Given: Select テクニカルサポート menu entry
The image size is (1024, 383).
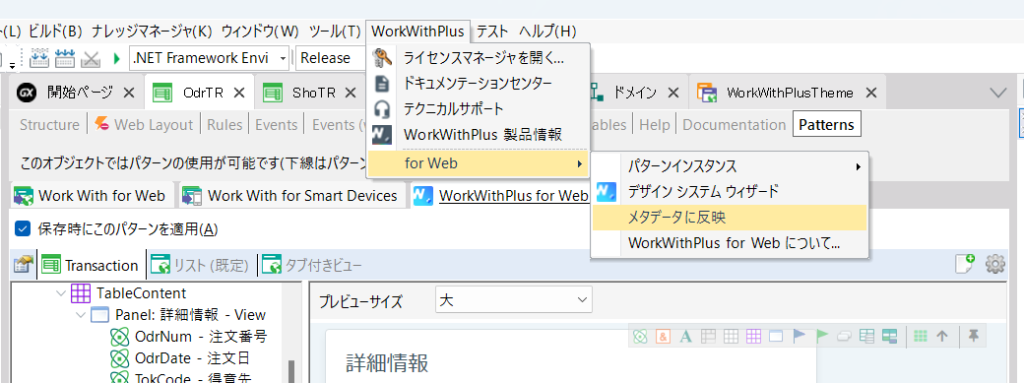Looking at the screenshot, I should (479, 109).
